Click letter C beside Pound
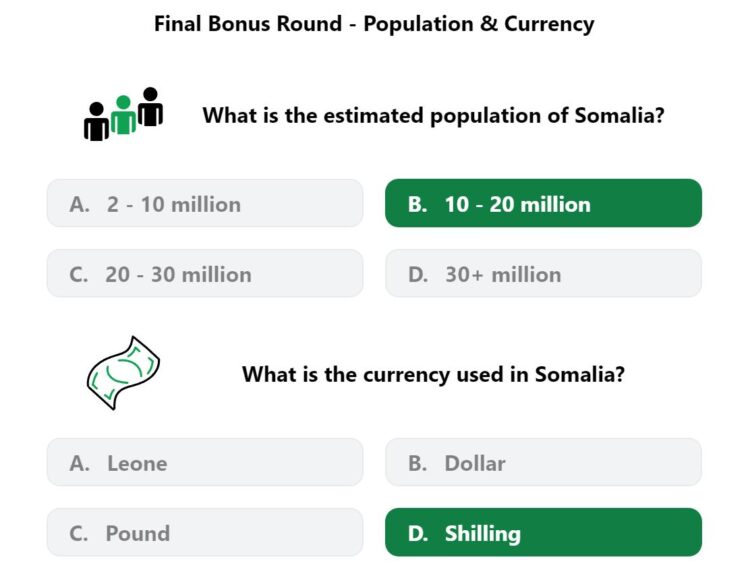The image size is (750, 574). pos(79,533)
